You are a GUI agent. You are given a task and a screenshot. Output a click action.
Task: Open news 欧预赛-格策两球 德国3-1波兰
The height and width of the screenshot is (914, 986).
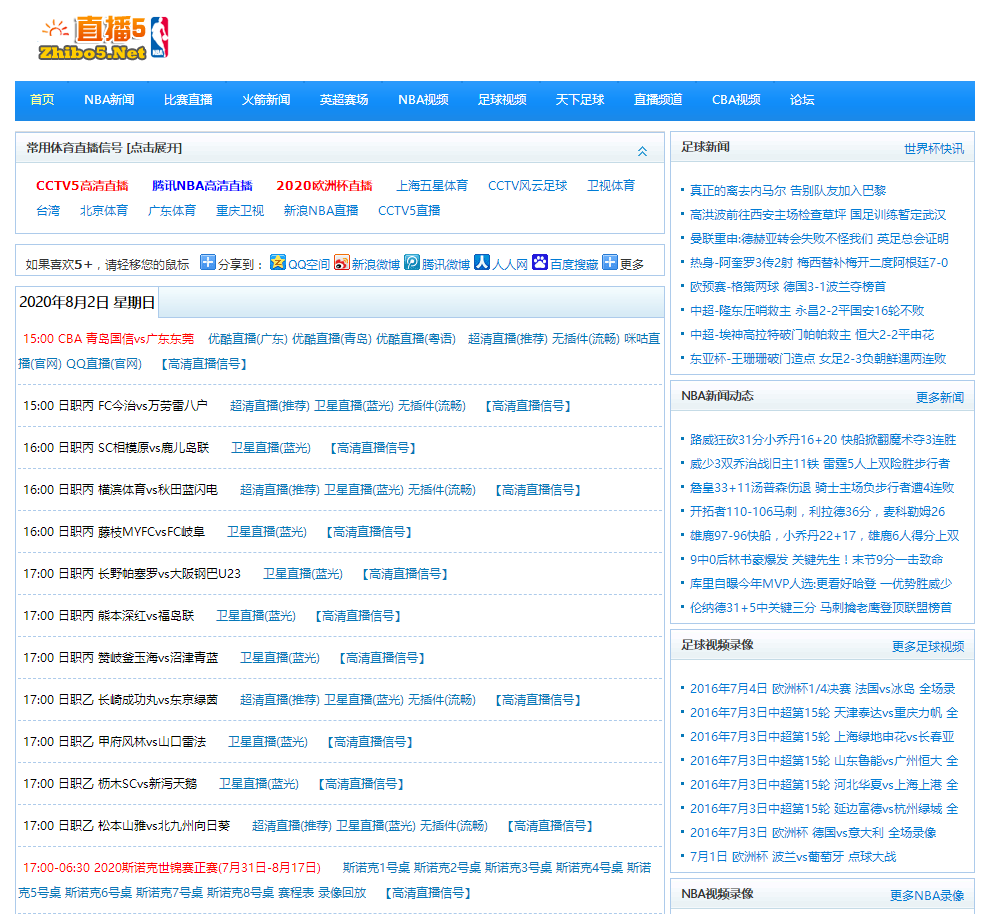click(x=788, y=286)
